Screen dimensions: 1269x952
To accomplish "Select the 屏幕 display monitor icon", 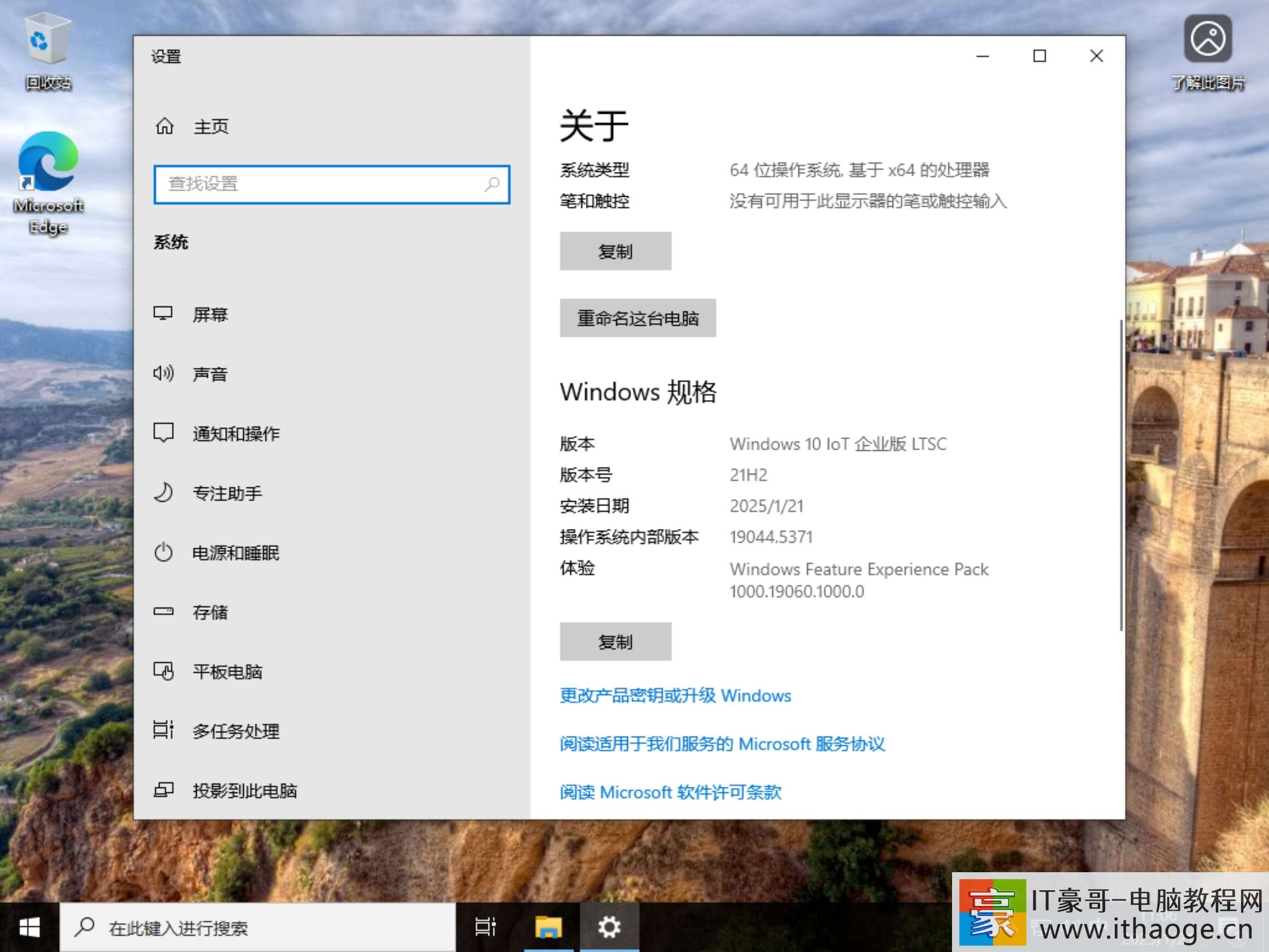I will coord(163,313).
